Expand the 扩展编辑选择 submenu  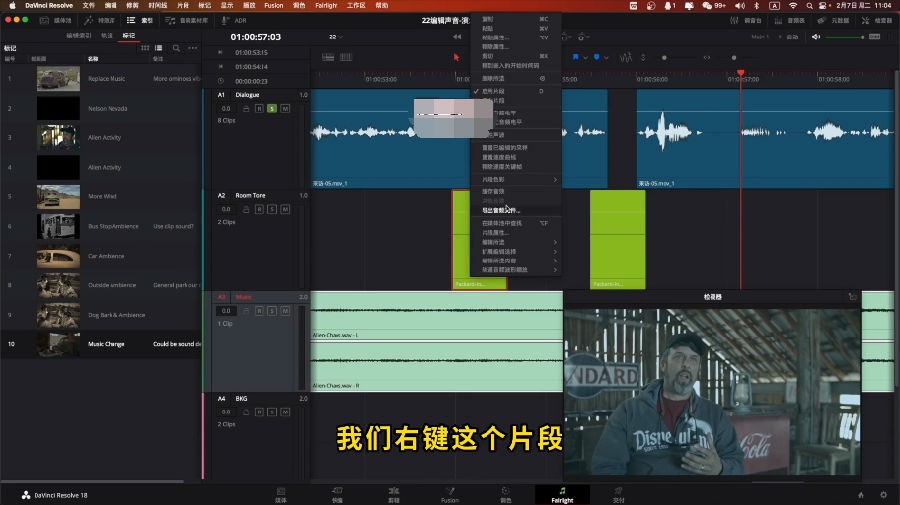coord(515,251)
